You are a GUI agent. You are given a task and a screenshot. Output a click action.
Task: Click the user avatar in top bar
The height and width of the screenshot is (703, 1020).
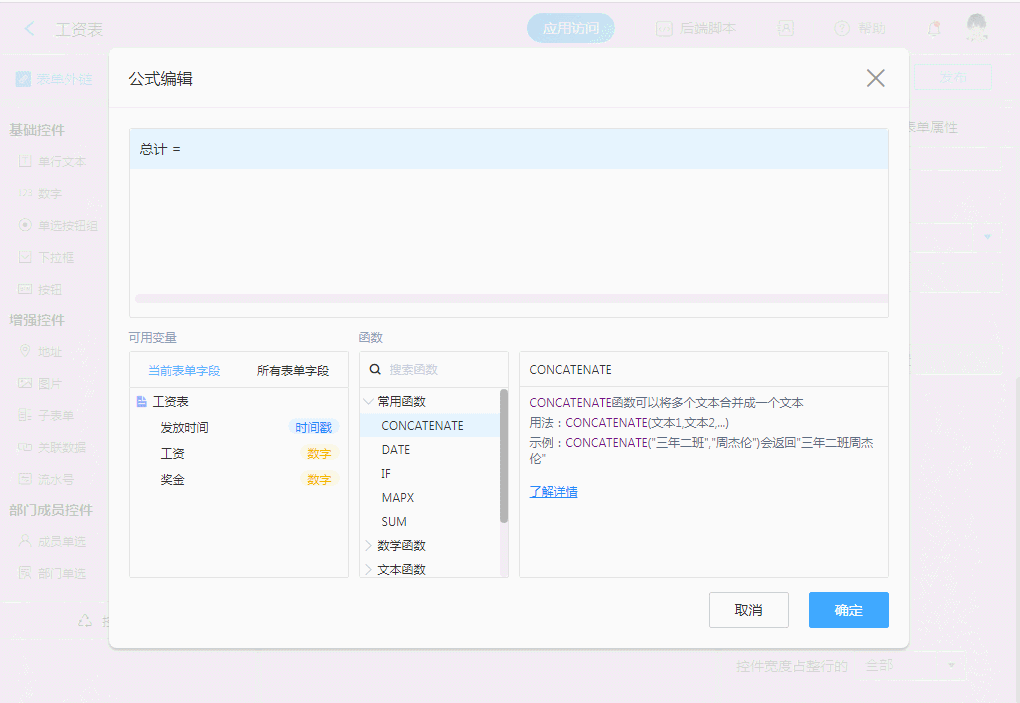coord(976,28)
